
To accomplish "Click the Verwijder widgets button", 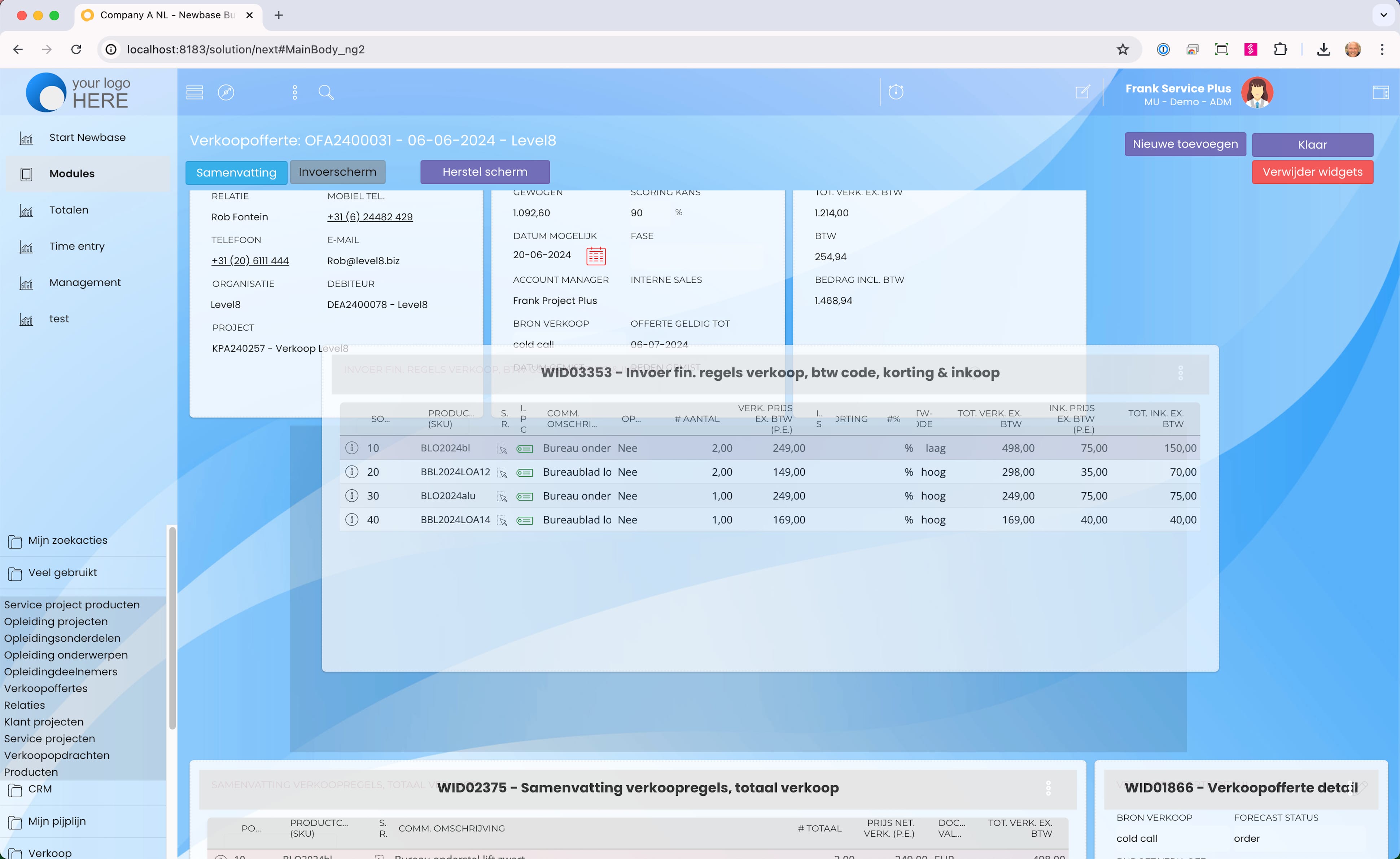I will pyautogui.click(x=1312, y=172).
